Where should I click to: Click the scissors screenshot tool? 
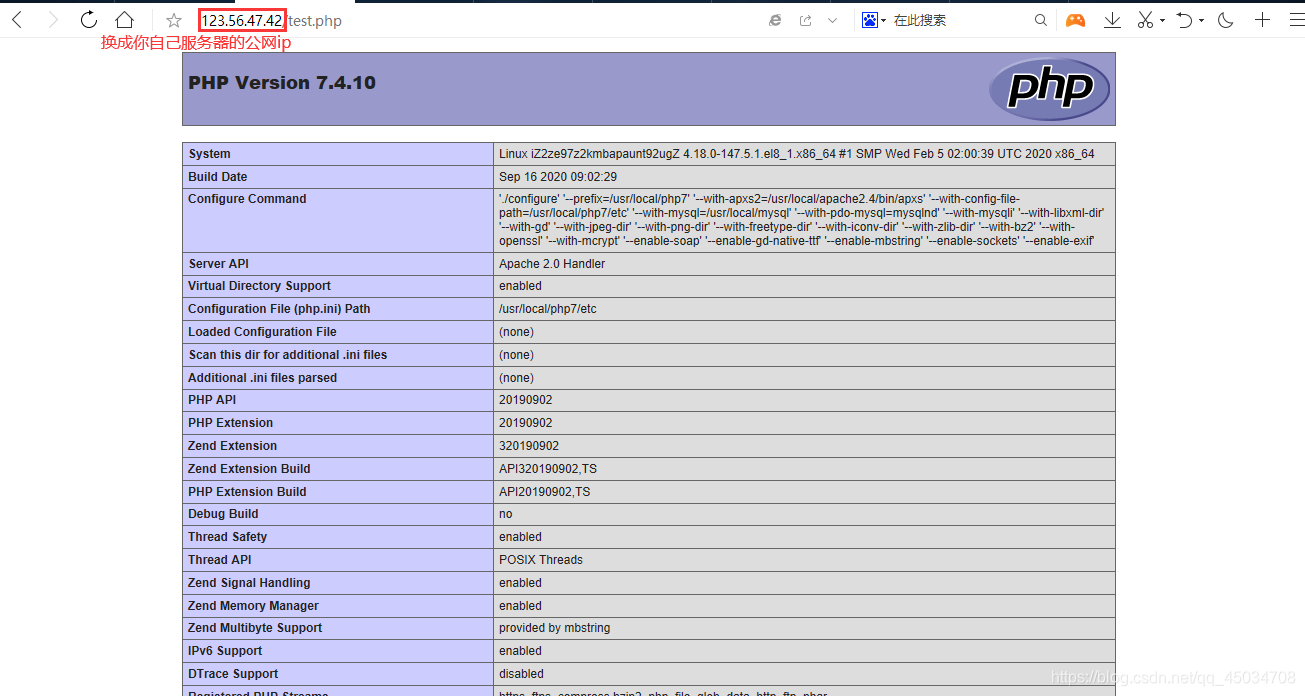(x=1146, y=20)
